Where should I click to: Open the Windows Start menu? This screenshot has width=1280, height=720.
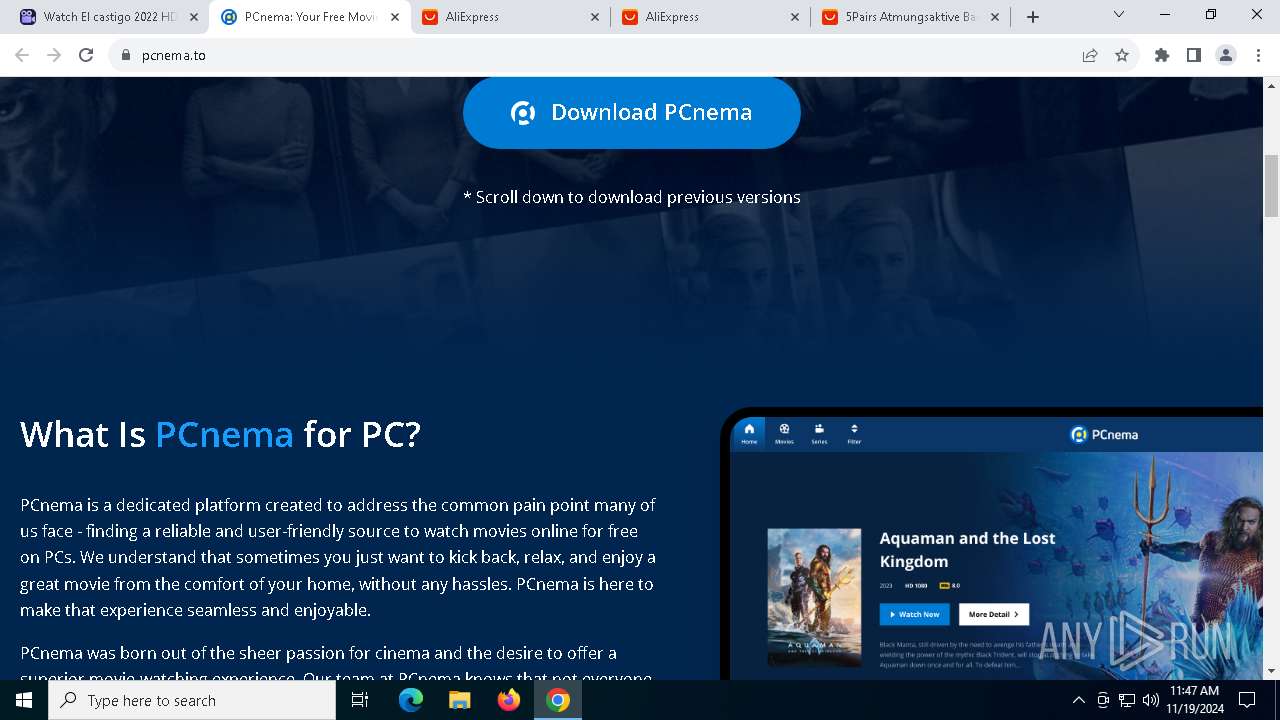click(x=24, y=700)
